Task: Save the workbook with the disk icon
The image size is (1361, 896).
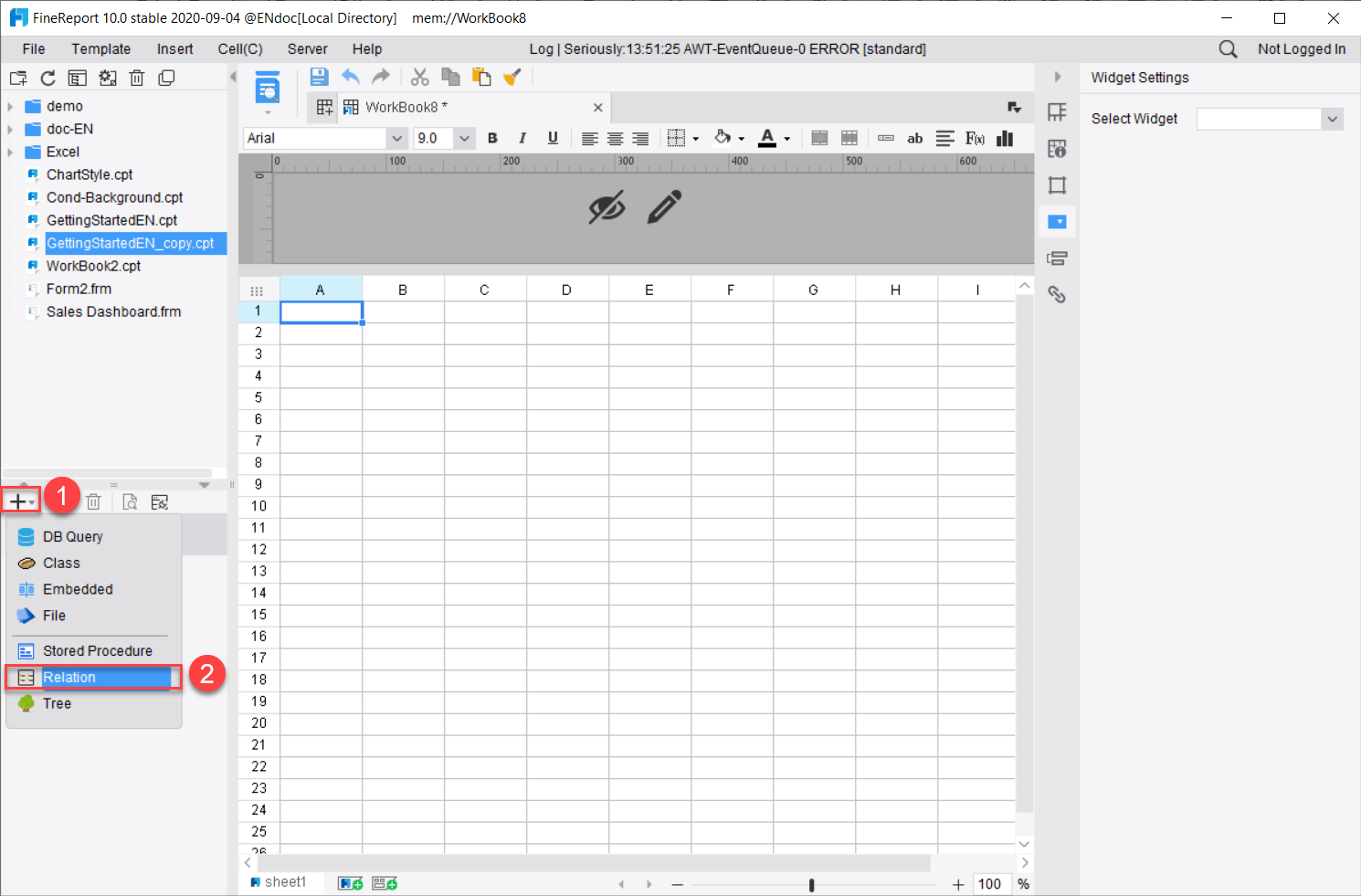Action: pos(319,77)
